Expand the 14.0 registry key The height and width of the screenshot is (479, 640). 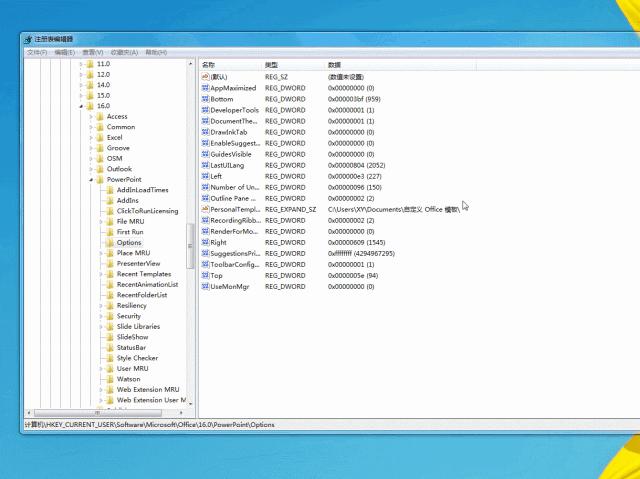[81, 85]
